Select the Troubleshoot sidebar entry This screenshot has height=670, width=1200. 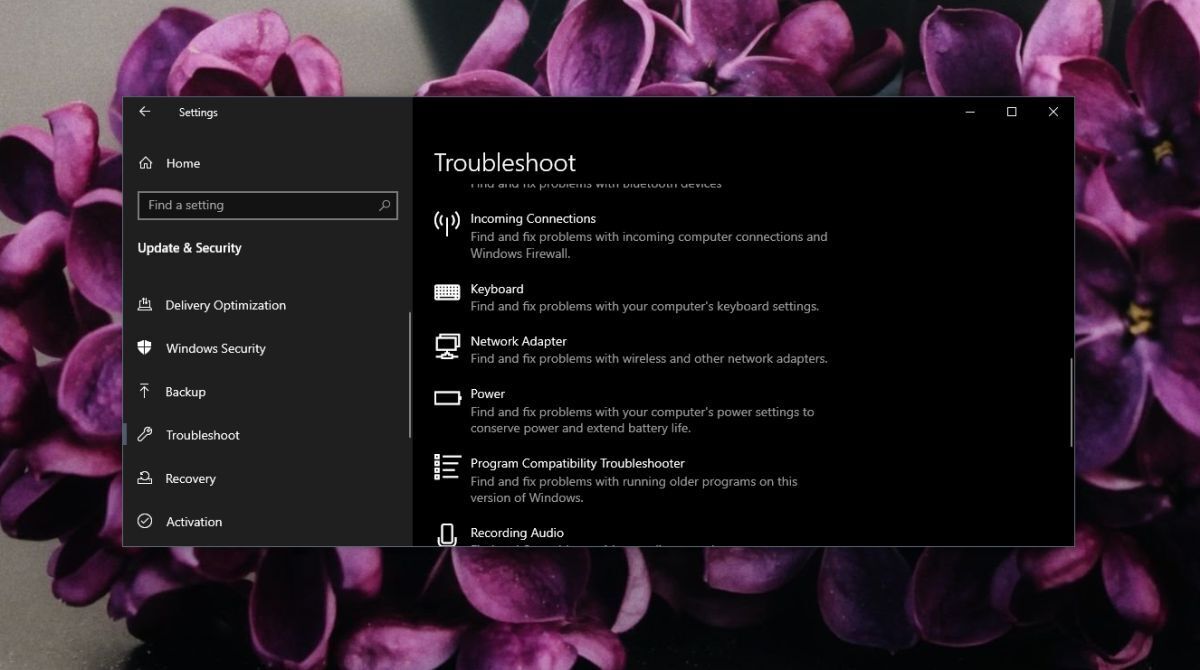202,435
